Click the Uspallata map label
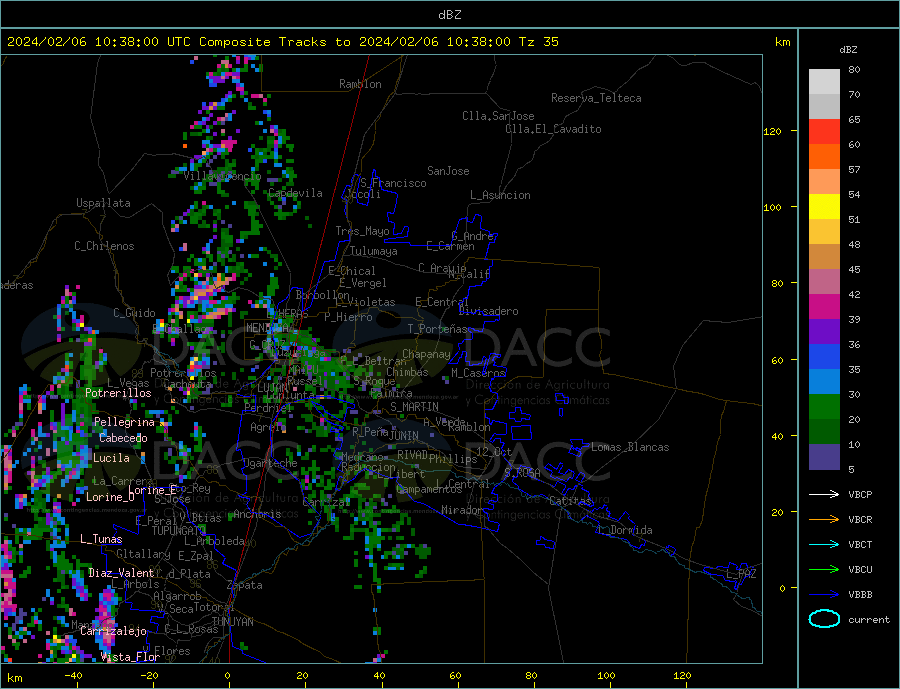 (103, 203)
